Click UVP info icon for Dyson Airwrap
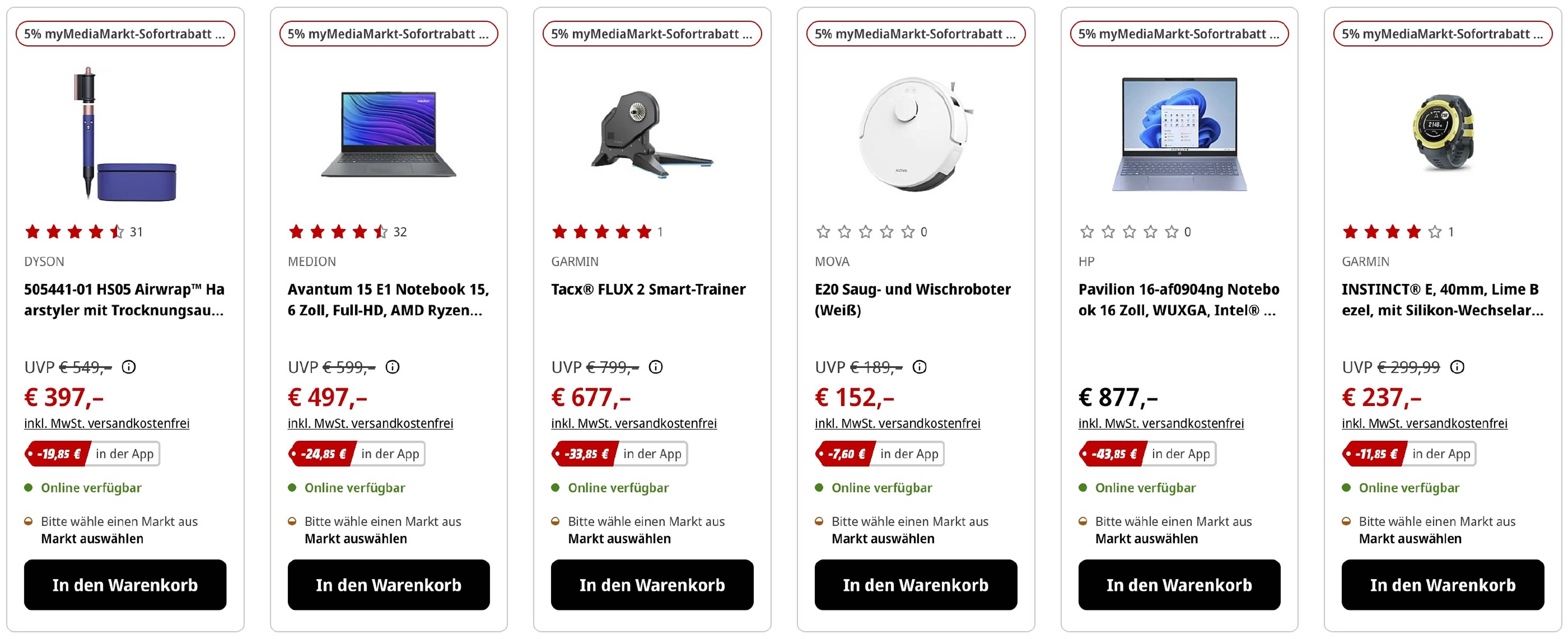This screenshot has width=1568, height=639. (x=128, y=367)
